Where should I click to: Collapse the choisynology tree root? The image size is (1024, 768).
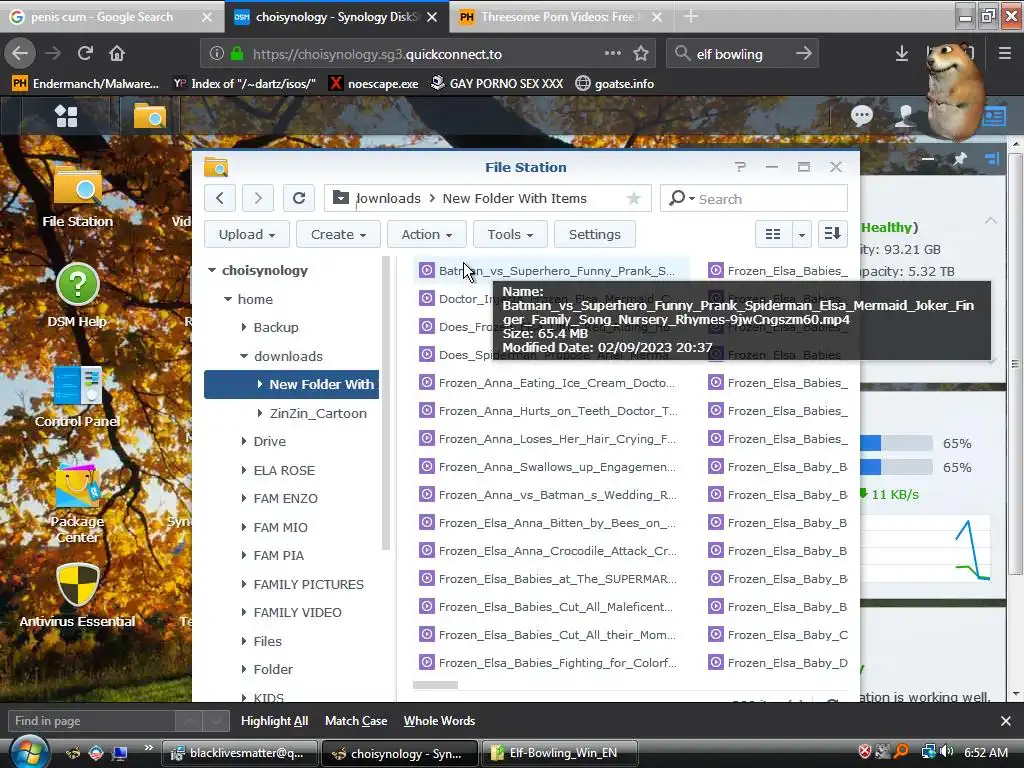(212, 270)
